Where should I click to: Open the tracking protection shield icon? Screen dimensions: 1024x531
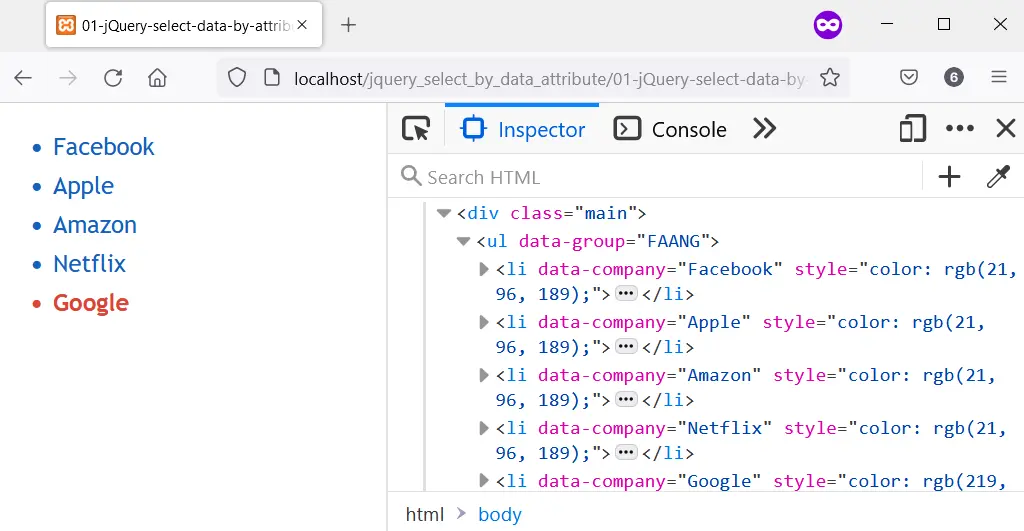click(237, 78)
